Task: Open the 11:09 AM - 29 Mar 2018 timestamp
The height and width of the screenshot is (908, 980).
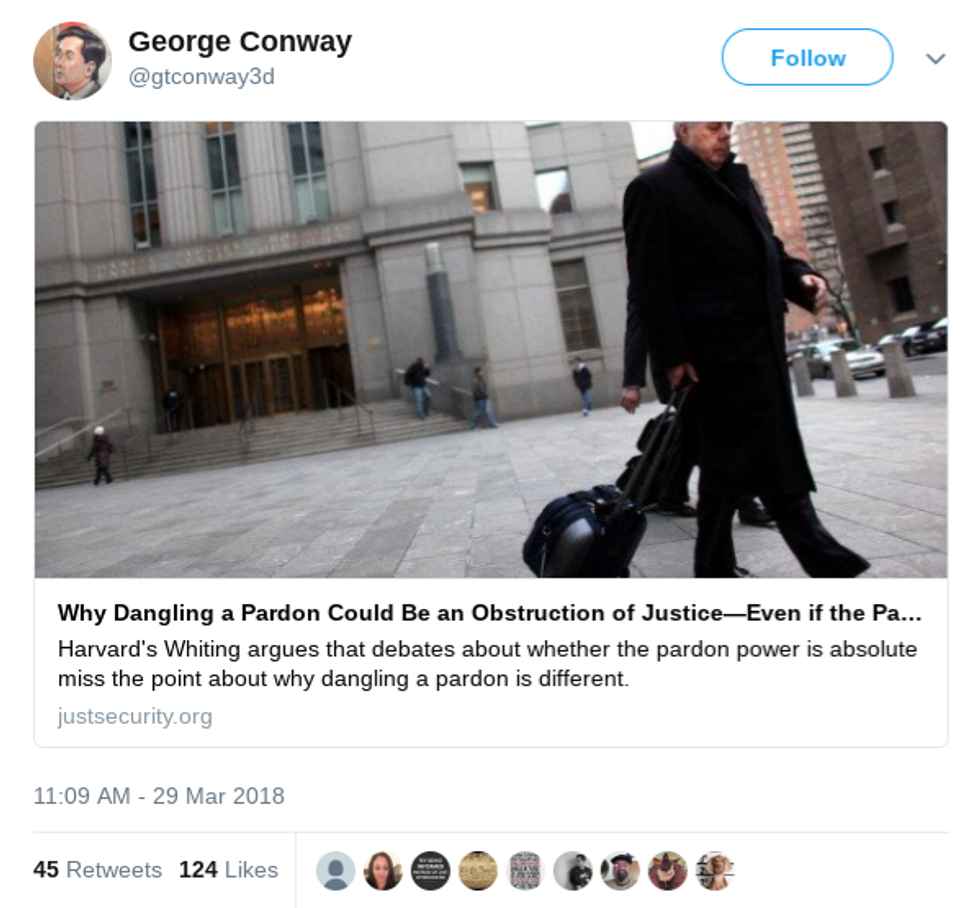Action: [159, 796]
